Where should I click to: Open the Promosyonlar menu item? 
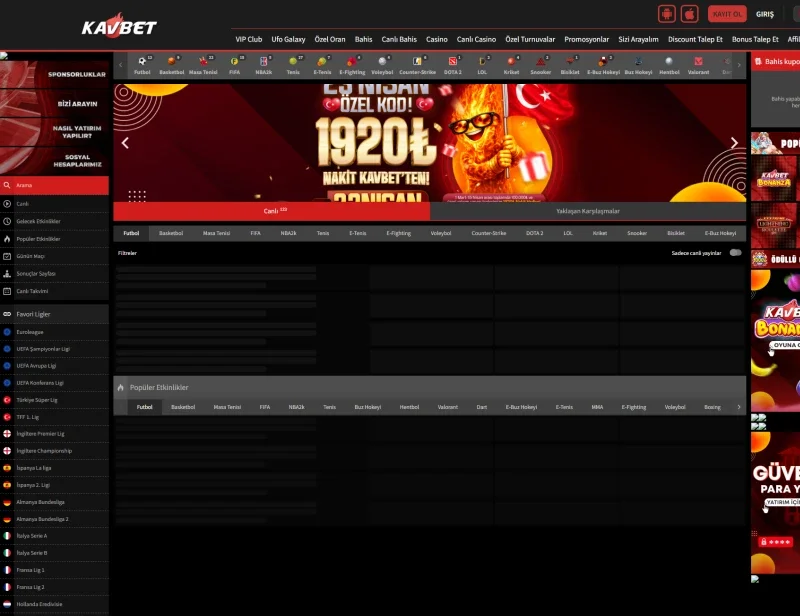(x=586, y=39)
